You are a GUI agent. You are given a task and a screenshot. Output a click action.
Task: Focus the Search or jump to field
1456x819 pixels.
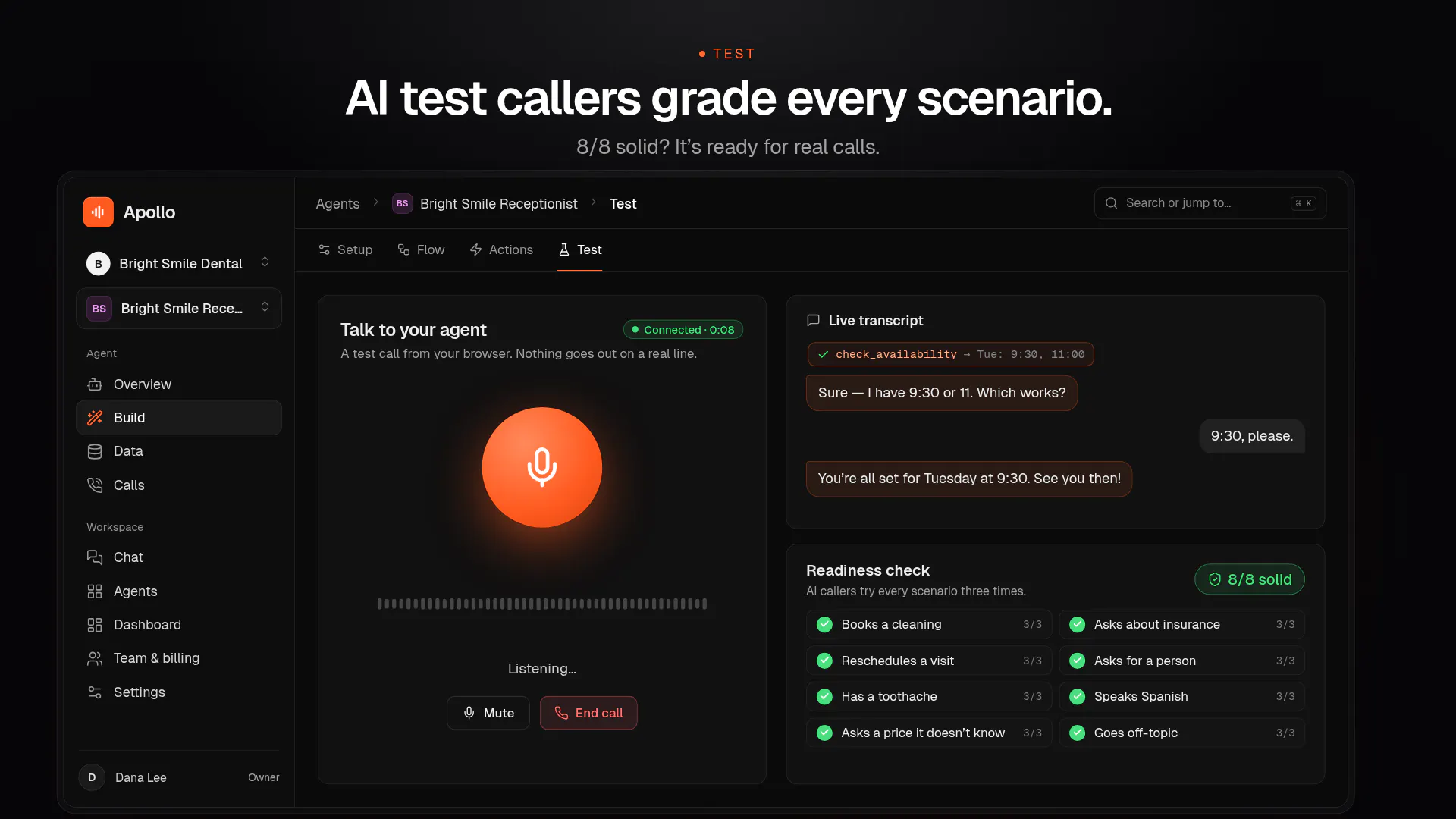click(x=1210, y=203)
